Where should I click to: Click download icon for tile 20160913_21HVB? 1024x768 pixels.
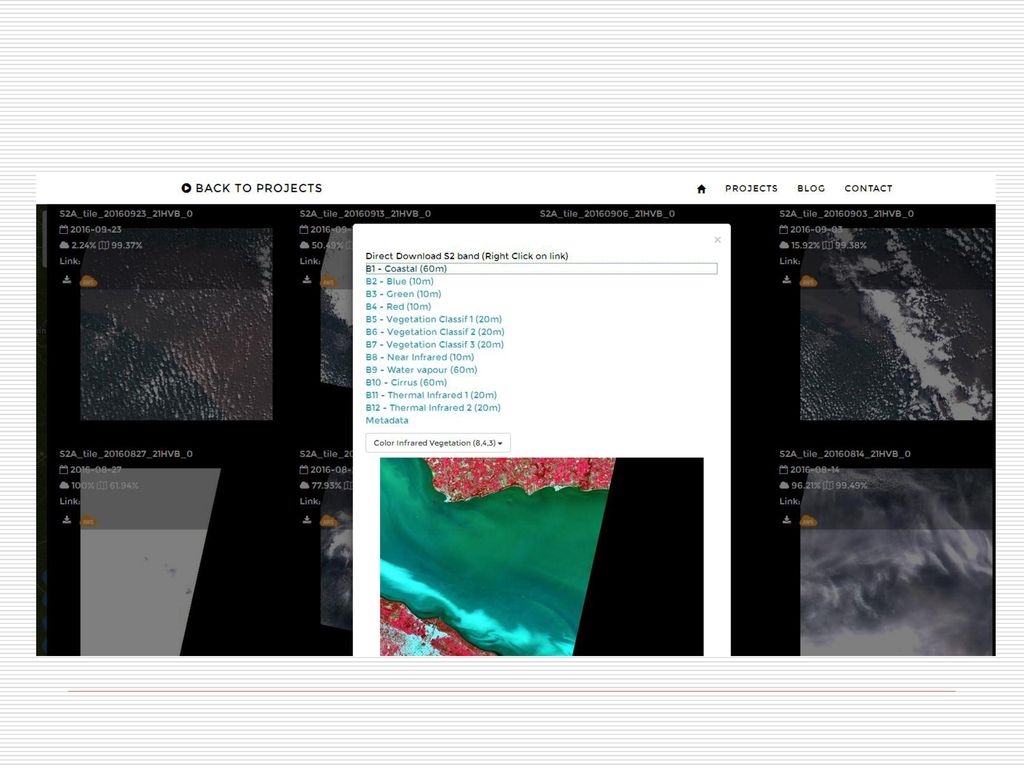(x=307, y=280)
